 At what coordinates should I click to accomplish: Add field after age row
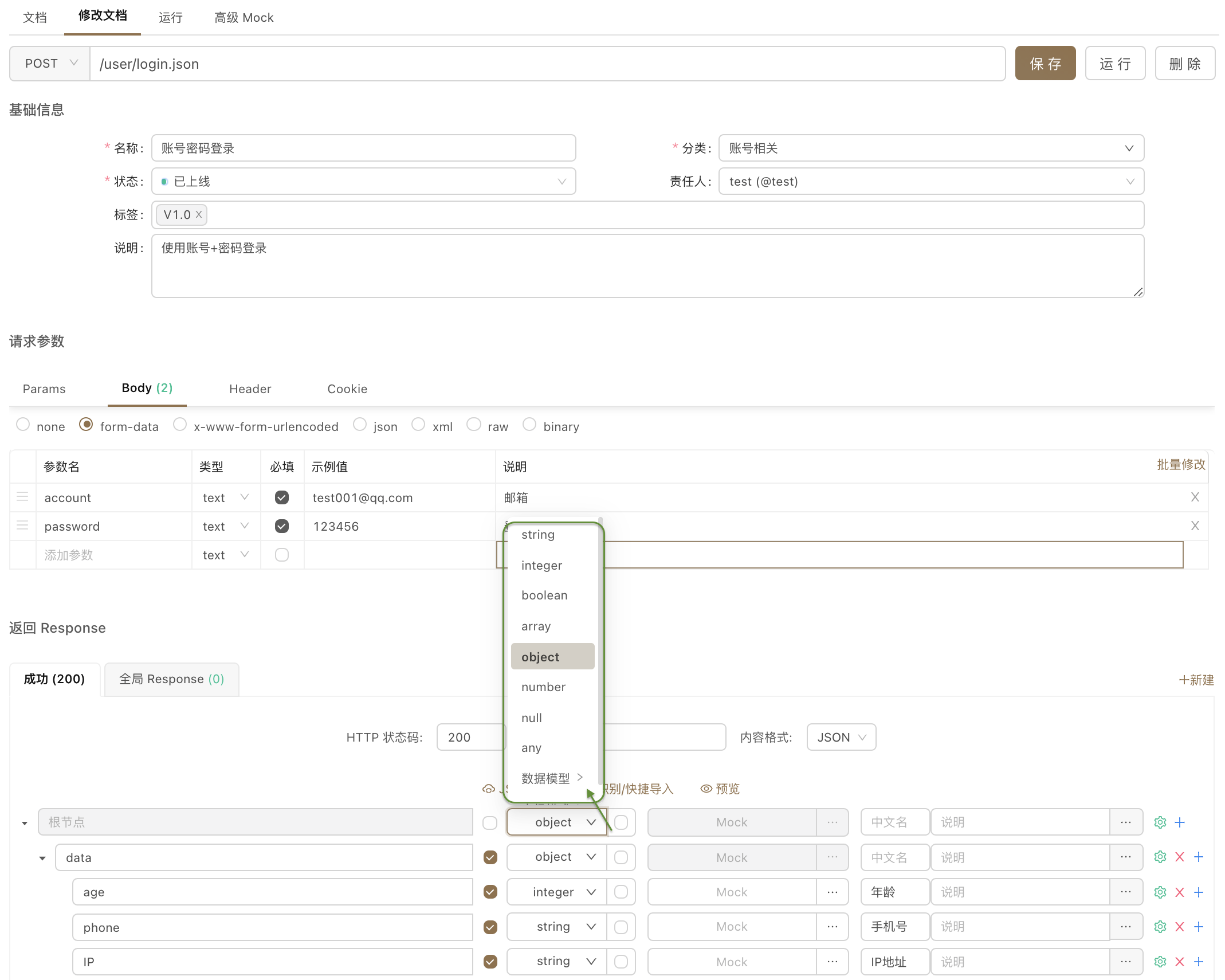coord(1198,892)
